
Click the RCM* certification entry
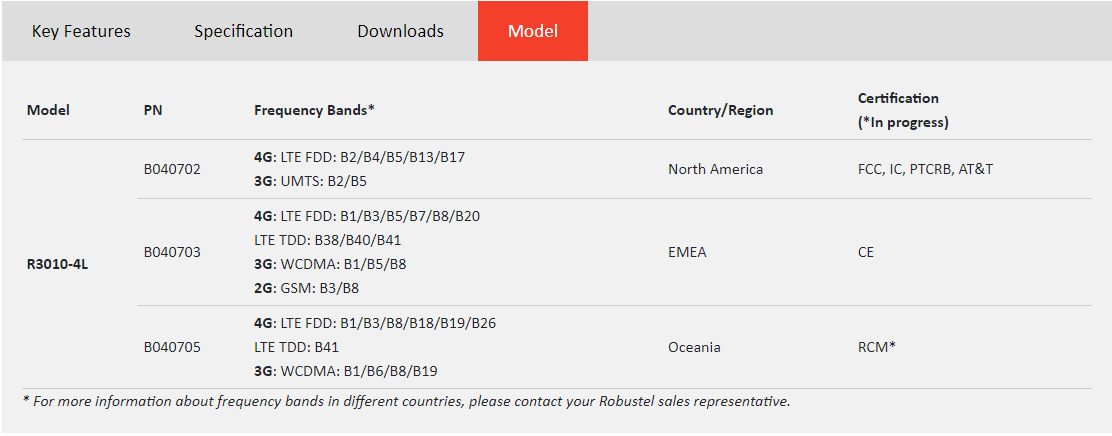[877, 347]
